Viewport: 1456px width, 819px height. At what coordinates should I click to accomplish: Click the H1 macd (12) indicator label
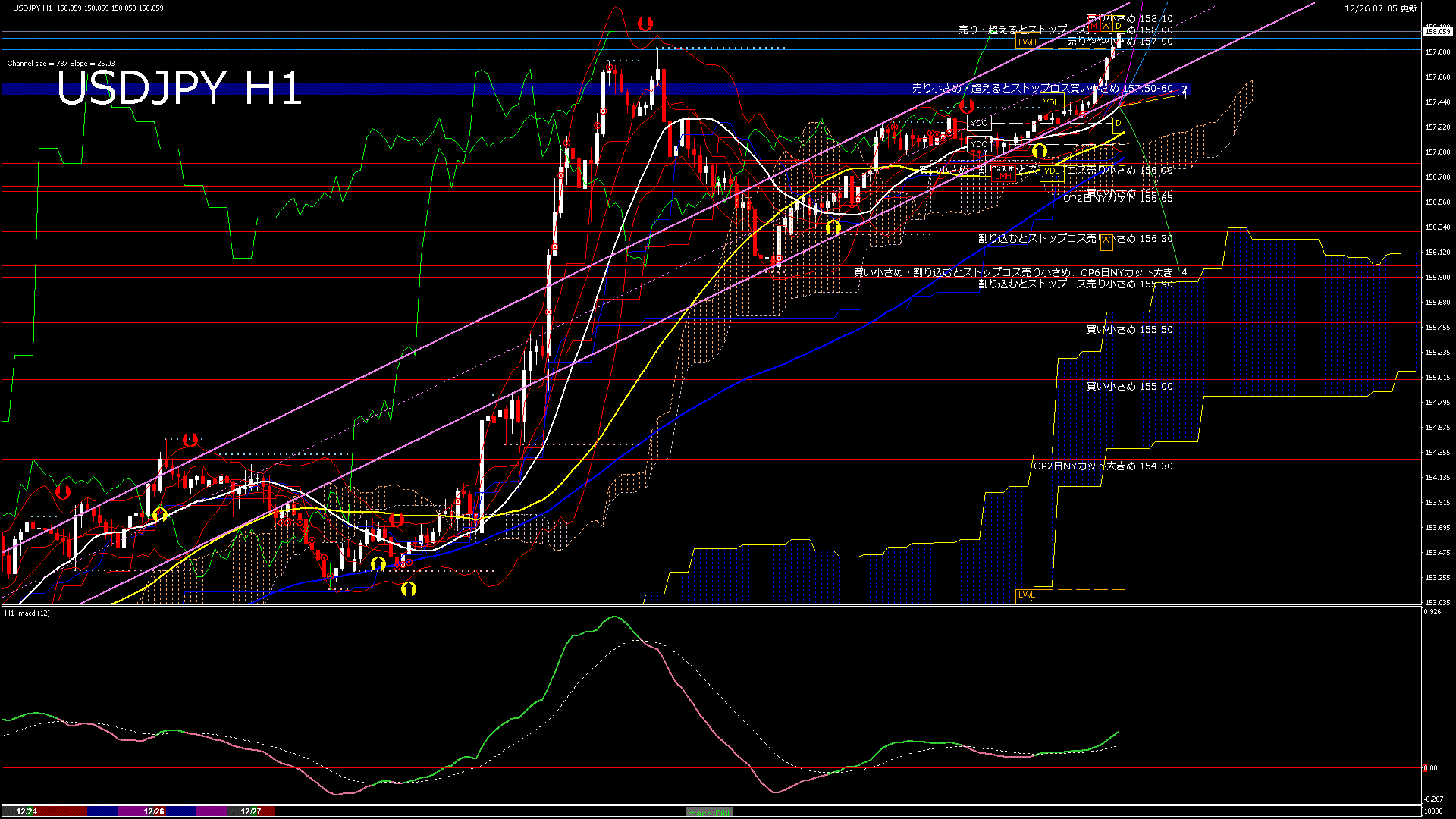click(x=27, y=613)
